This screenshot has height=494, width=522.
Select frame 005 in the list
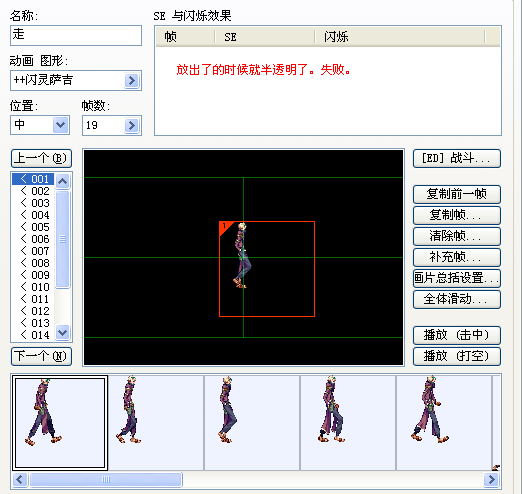point(33,227)
